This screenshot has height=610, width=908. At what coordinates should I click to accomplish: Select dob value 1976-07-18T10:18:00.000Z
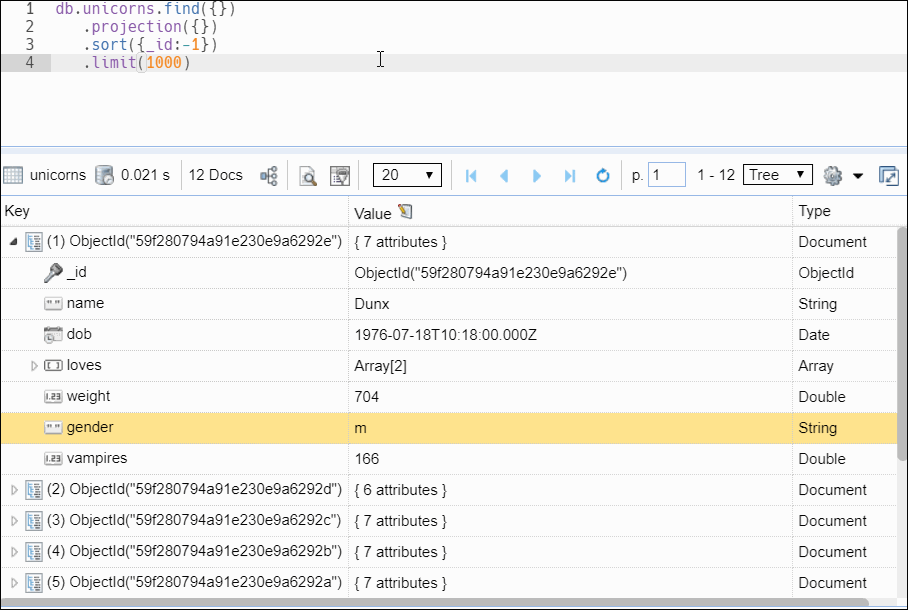446,335
